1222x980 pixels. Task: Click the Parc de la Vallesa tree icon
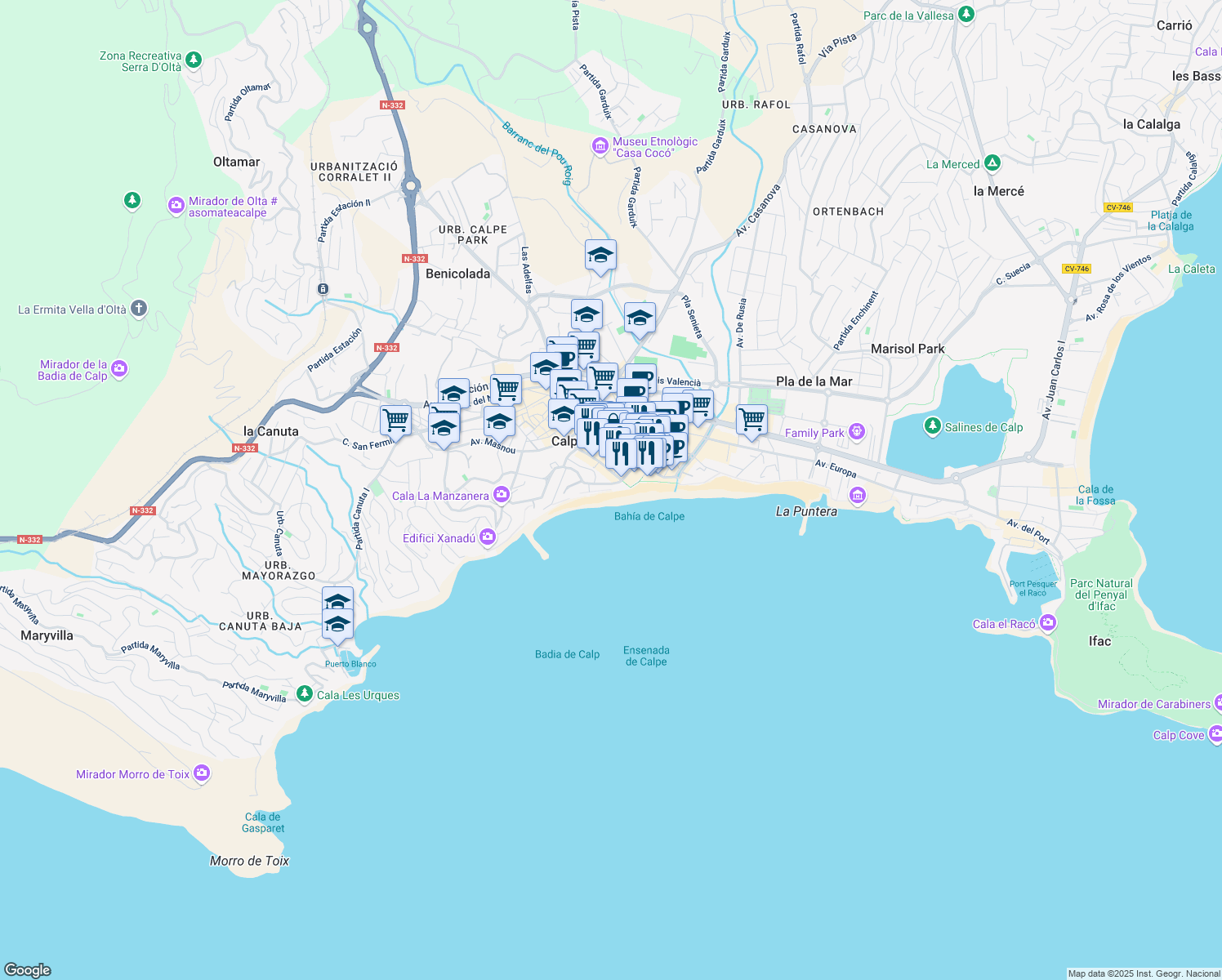pyautogui.click(x=966, y=15)
